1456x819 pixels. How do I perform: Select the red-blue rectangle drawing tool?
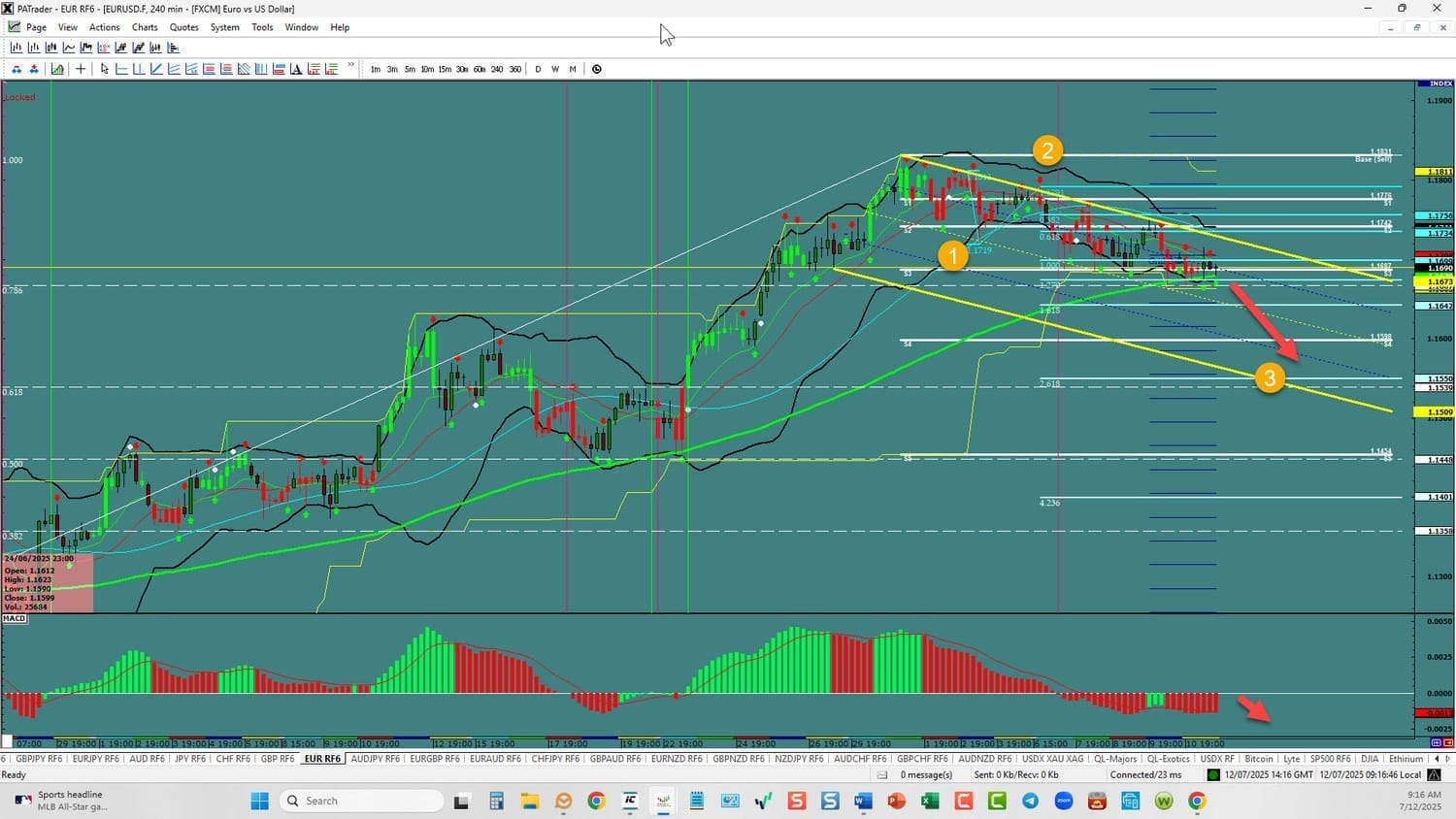tap(279, 69)
